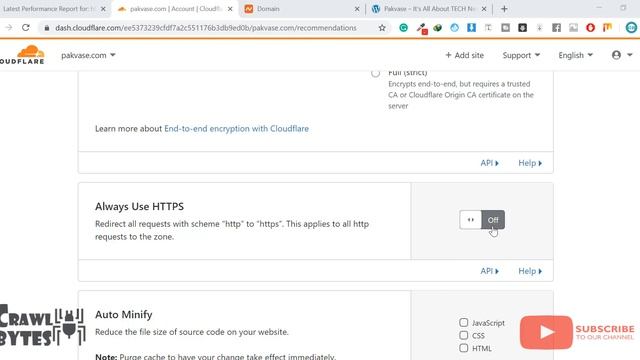Click the padlock site info icon
Viewport: 640px width, 360px height.
click(x=47, y=28)
